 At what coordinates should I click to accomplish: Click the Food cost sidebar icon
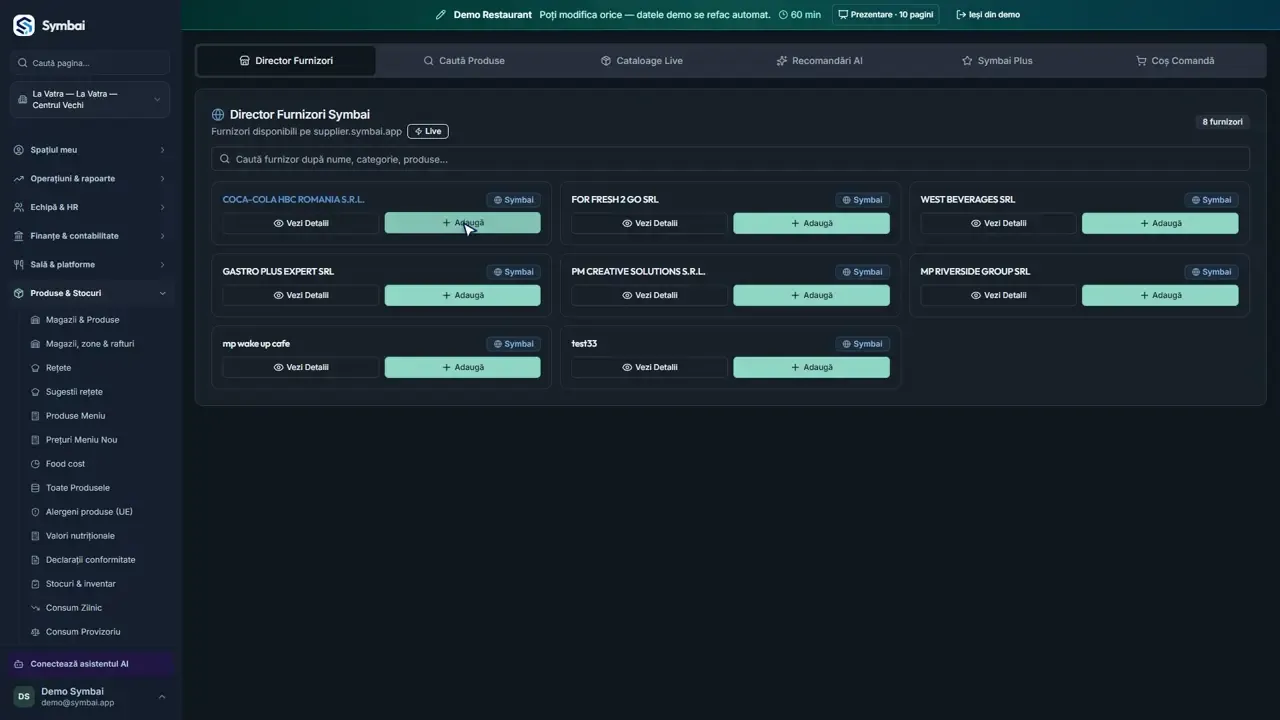click(x=36, y=464)
